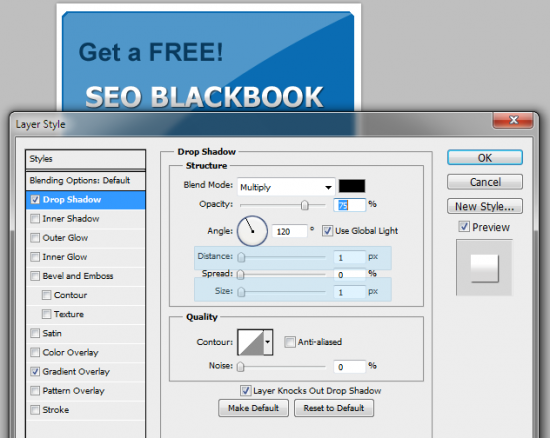Click the Opacity slider handle
Viewport: 550px width, 438px height.
pyautogui.click(x=305, y=205)
